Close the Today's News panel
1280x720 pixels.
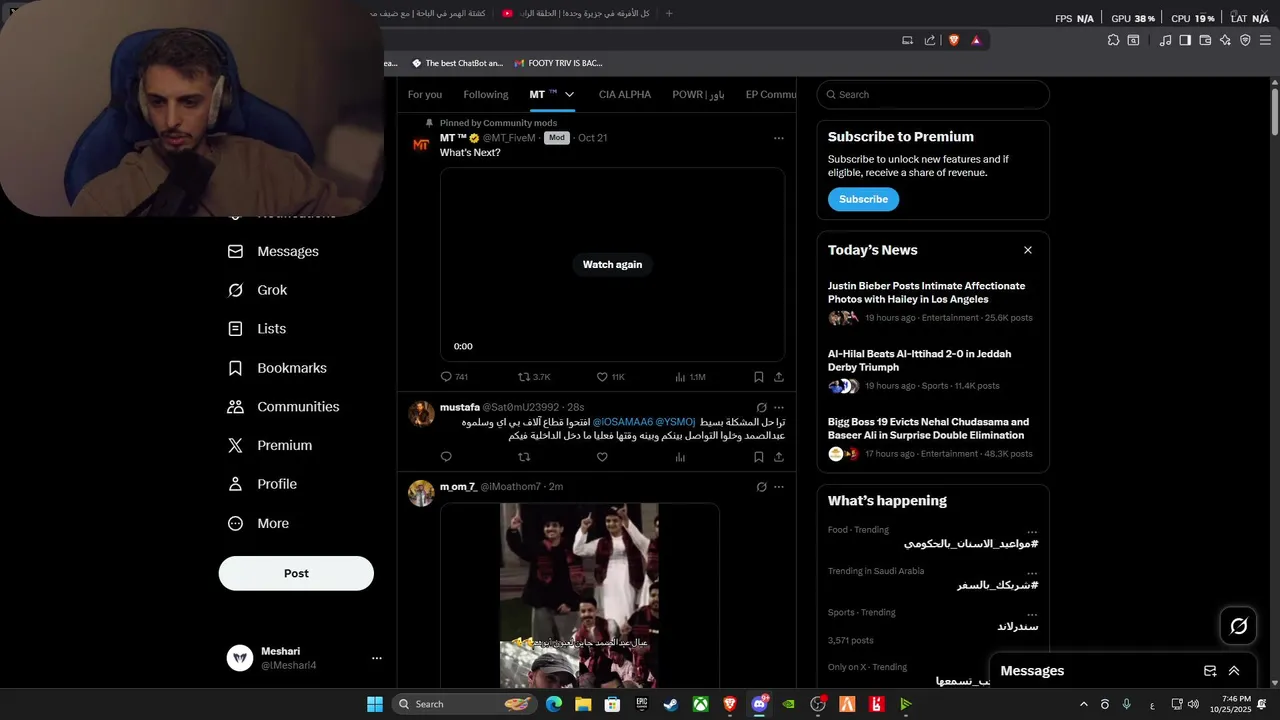point(1027,250)
